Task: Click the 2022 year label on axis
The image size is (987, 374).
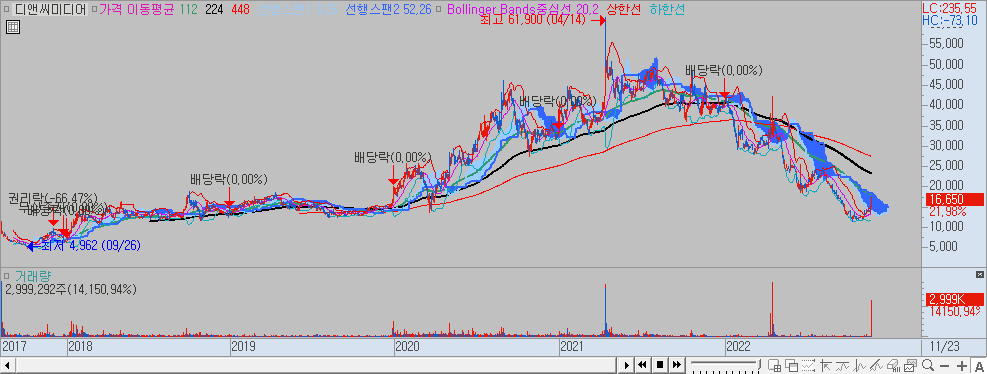Action: tap(738, 346)
